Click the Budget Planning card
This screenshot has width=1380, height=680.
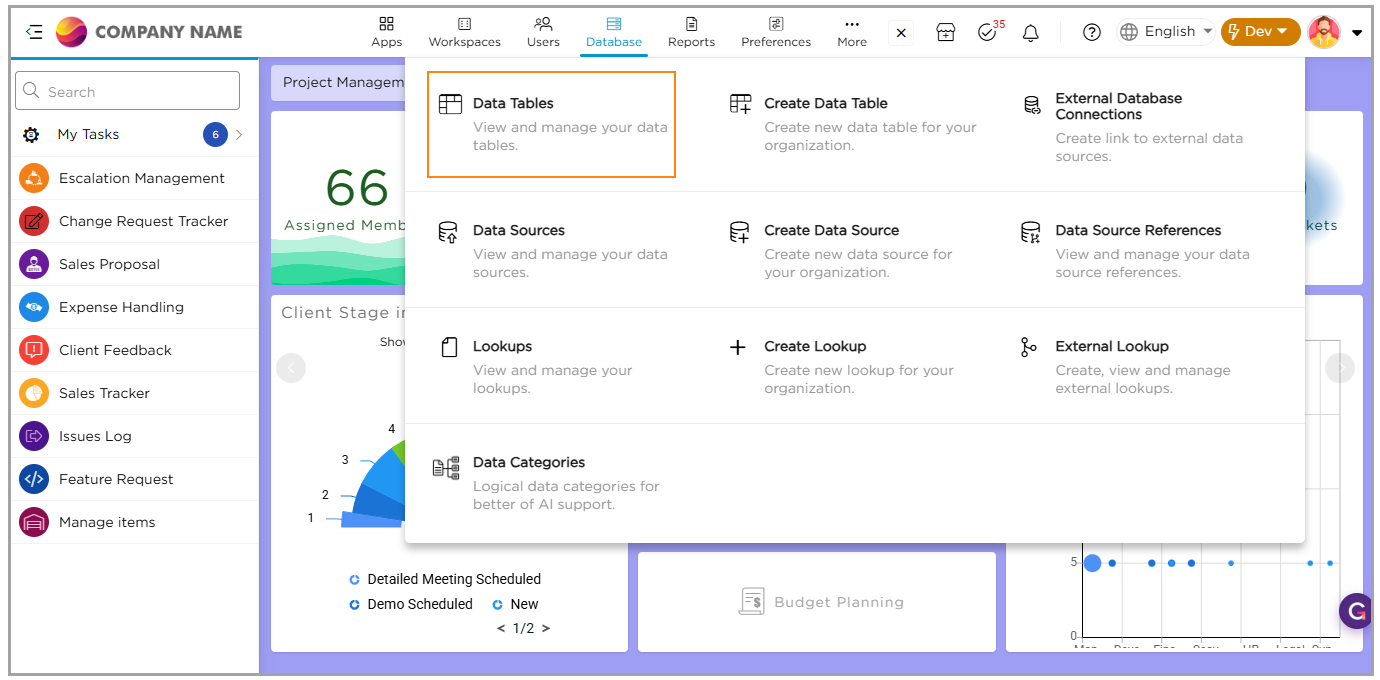817,602
